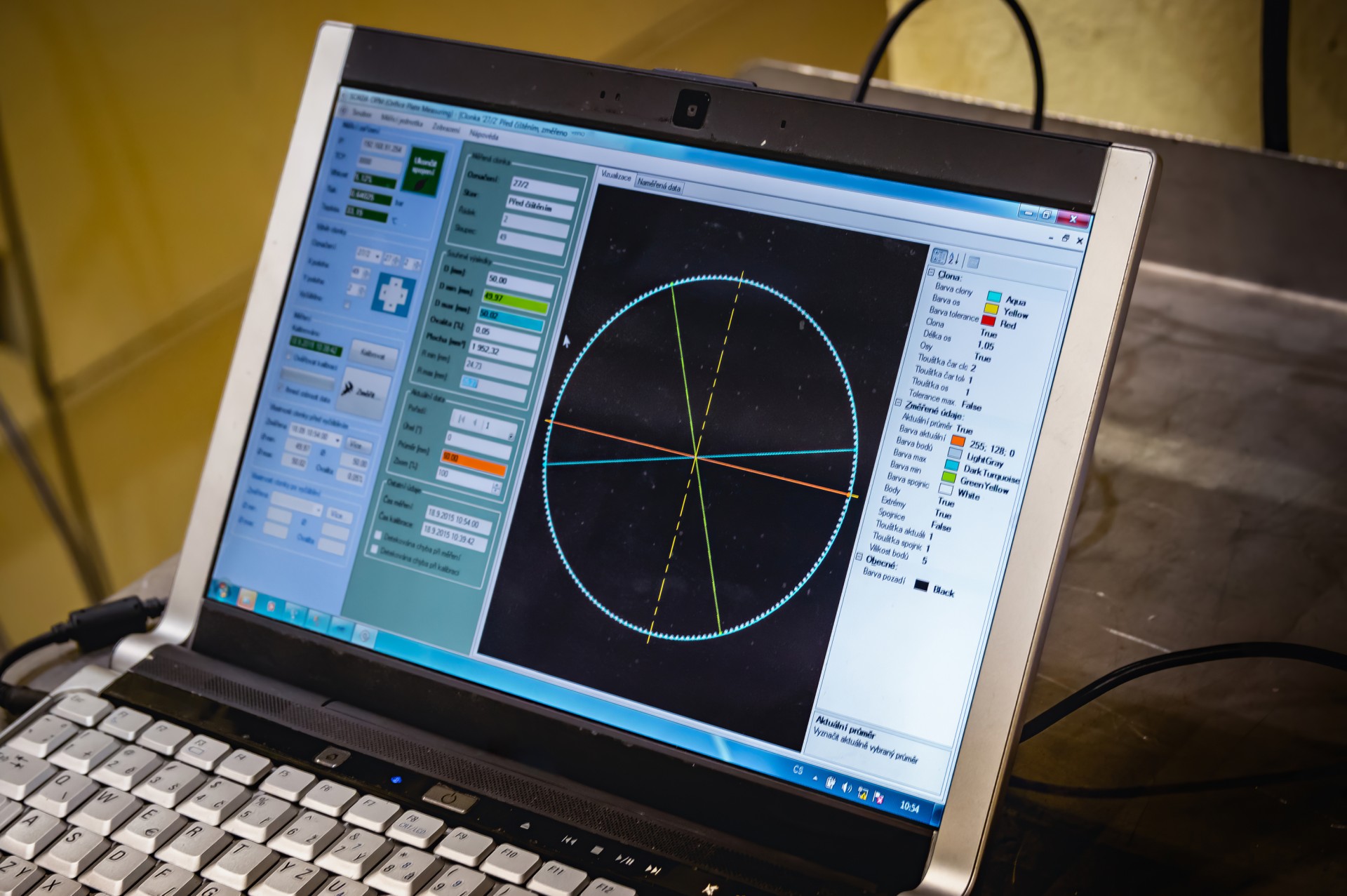Screen dimensions: 1347x896
Task: Open the Měřicí jednotka menu
Action: 402,121
